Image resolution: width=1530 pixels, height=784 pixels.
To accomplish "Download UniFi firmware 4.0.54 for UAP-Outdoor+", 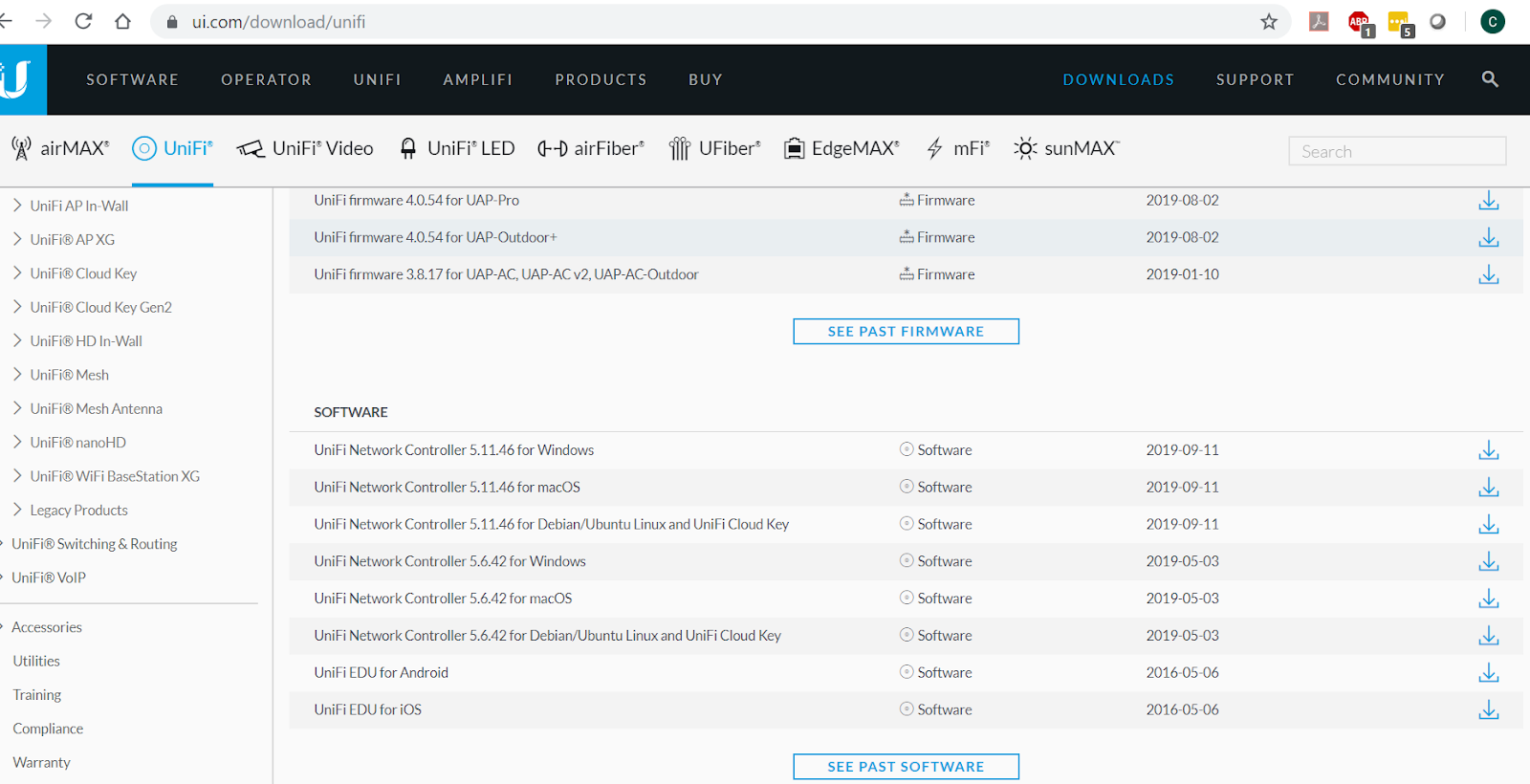I will click(1488, 238).
